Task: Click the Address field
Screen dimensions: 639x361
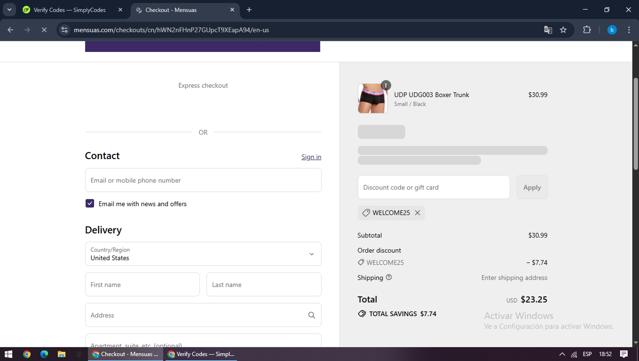Action: coord(203,315)
